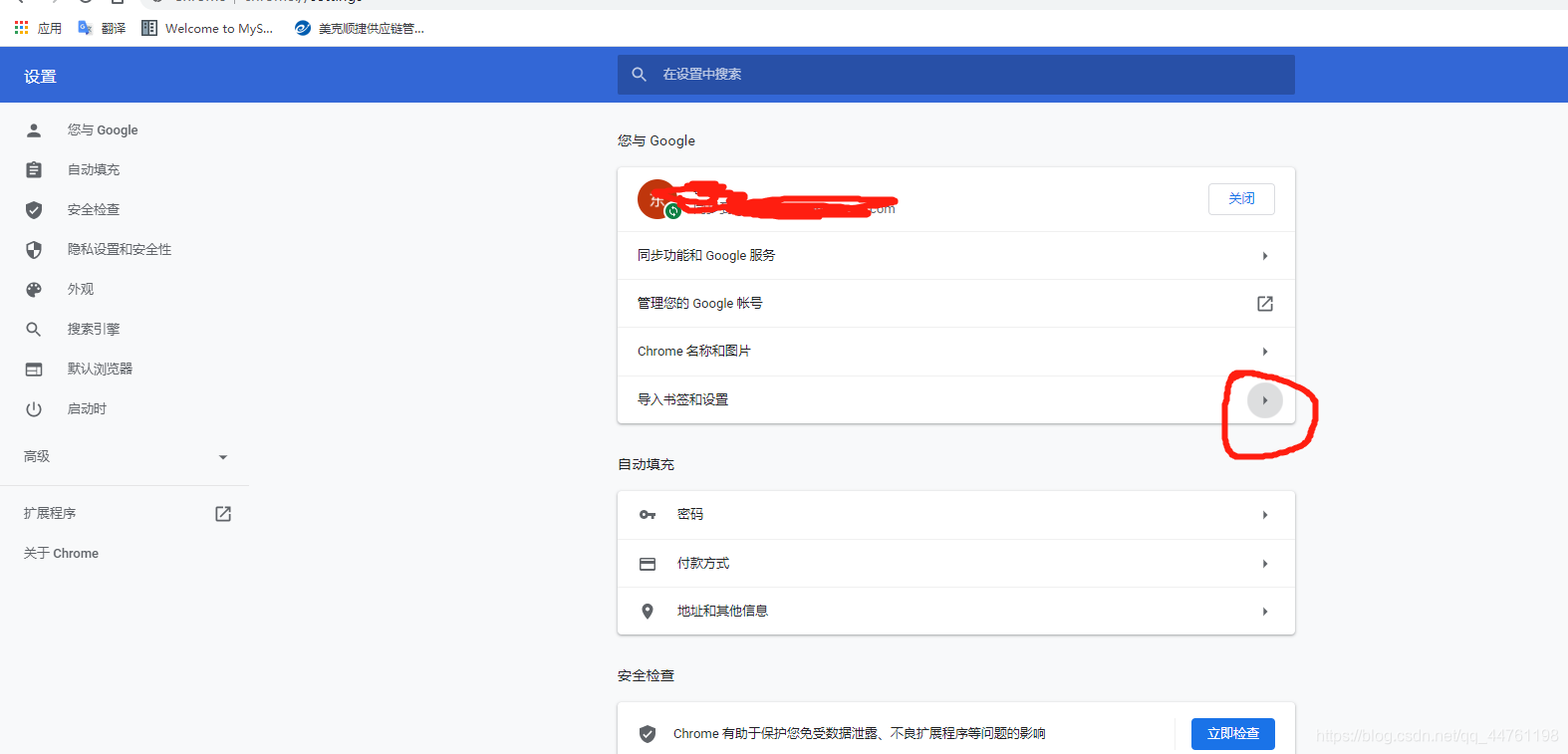Open the arrow on the 付款方式 row
The image size is (1568, 754).
[1265, 564]
